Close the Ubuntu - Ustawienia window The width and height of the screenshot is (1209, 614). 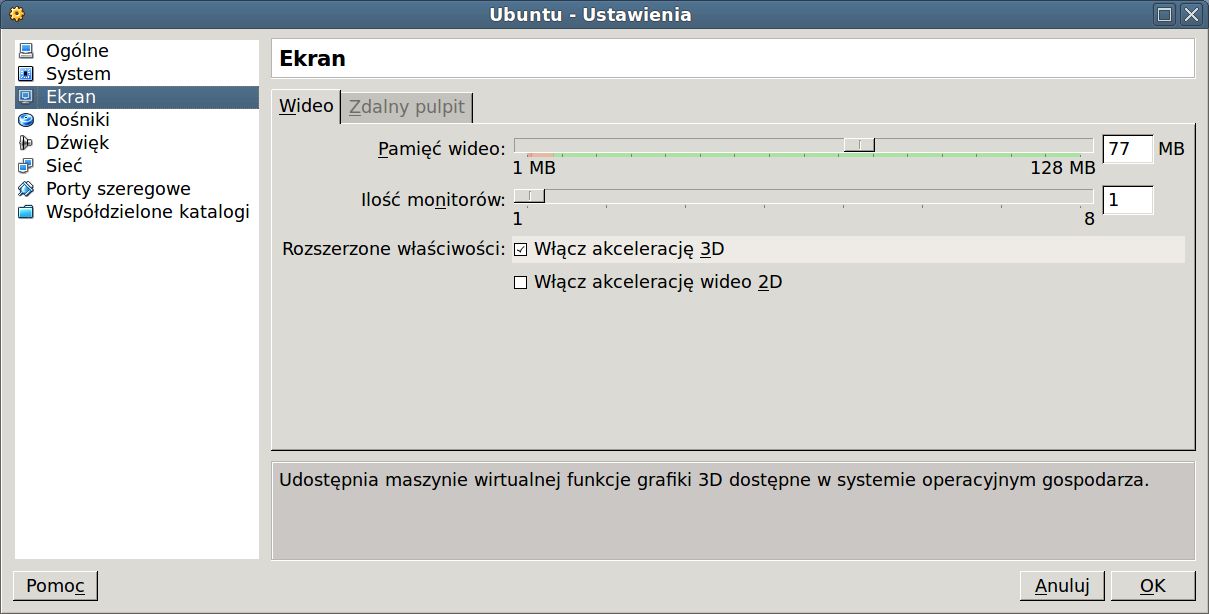pyautogui.click(x=1191, y=14)
